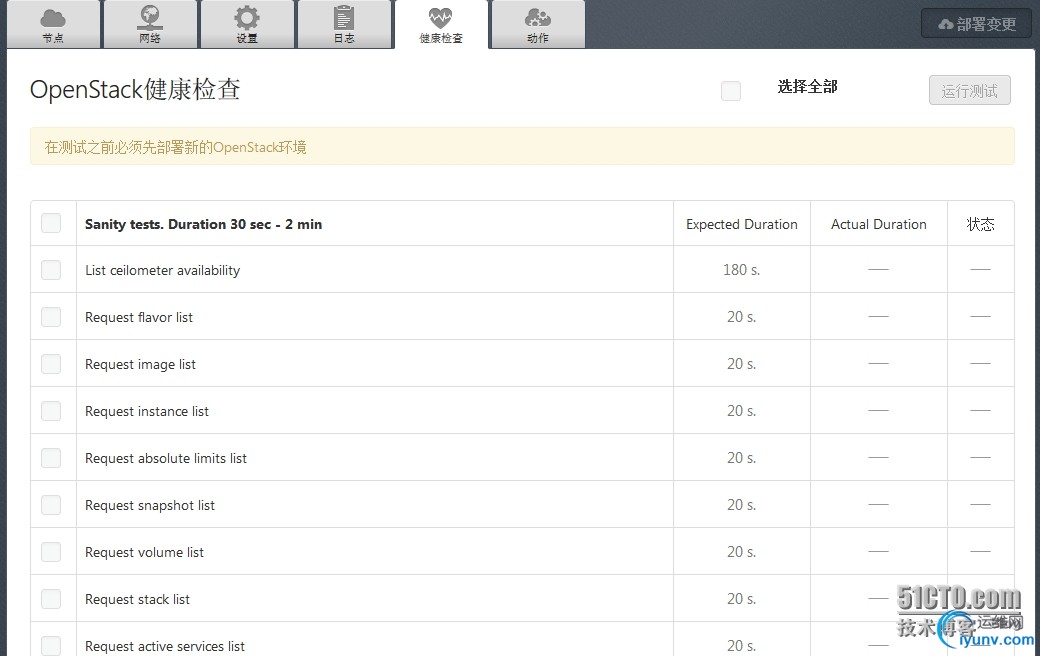Click the Sanity tests duration header text
The height and width of the screenshot is (656, 1040).
point(204,224)
